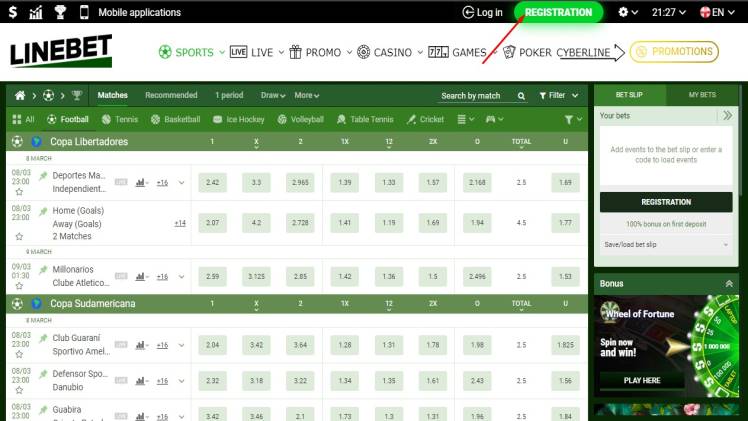This screenshot has height=421, width=748.
Task: Click the funnel filter icon in sports row
Action: click(x=572, y=120)
